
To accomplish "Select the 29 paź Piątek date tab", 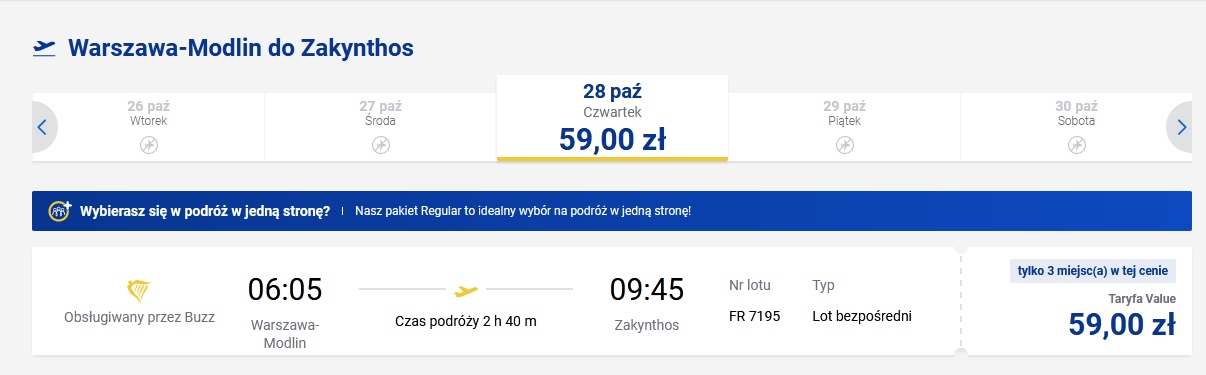I will tap(844, 126).
